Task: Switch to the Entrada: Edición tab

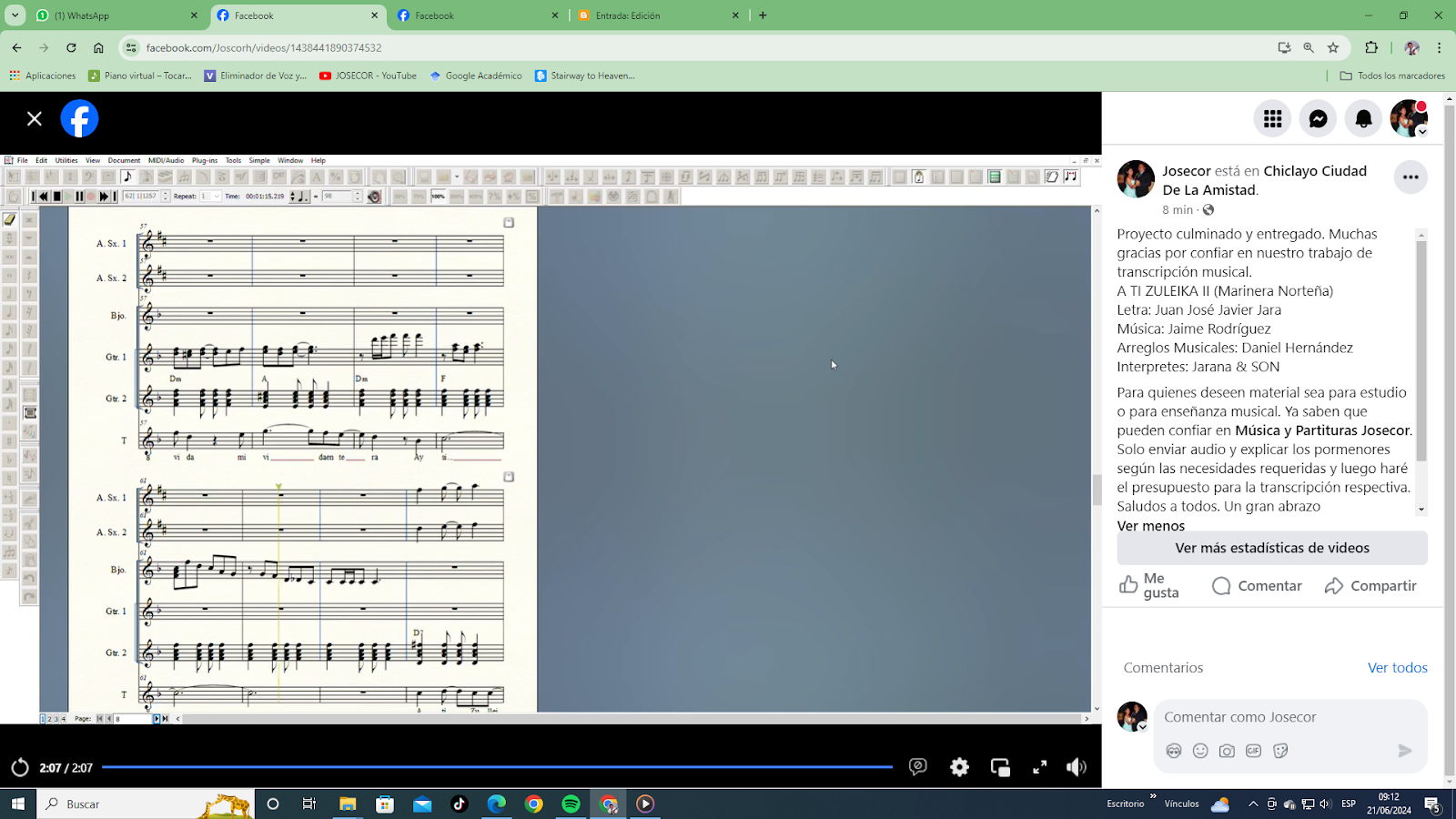Action: pos(659,15)
